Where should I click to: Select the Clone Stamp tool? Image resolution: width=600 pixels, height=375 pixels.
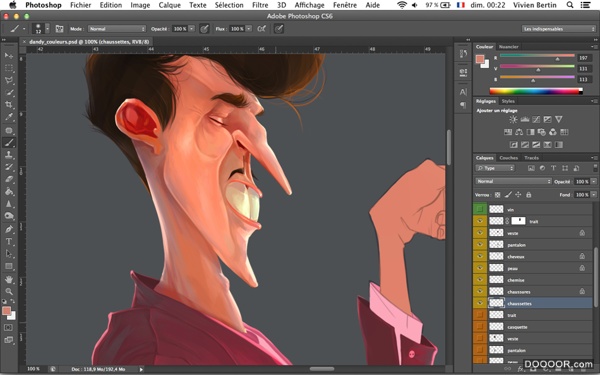(x=9, y=155)
